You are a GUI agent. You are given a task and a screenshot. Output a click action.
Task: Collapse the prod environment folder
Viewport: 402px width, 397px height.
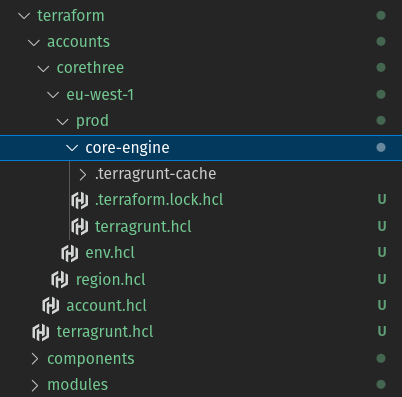[63, 122]
